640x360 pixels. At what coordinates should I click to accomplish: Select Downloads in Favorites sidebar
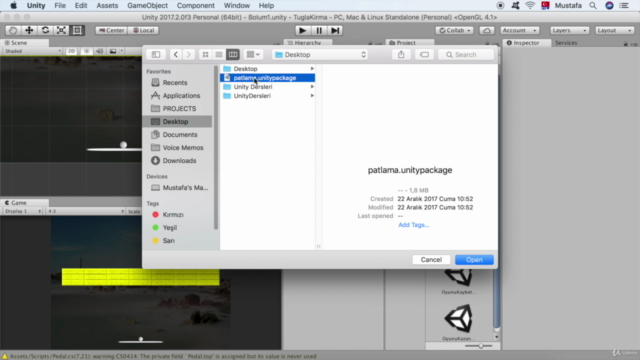click(x=178, y=161)
